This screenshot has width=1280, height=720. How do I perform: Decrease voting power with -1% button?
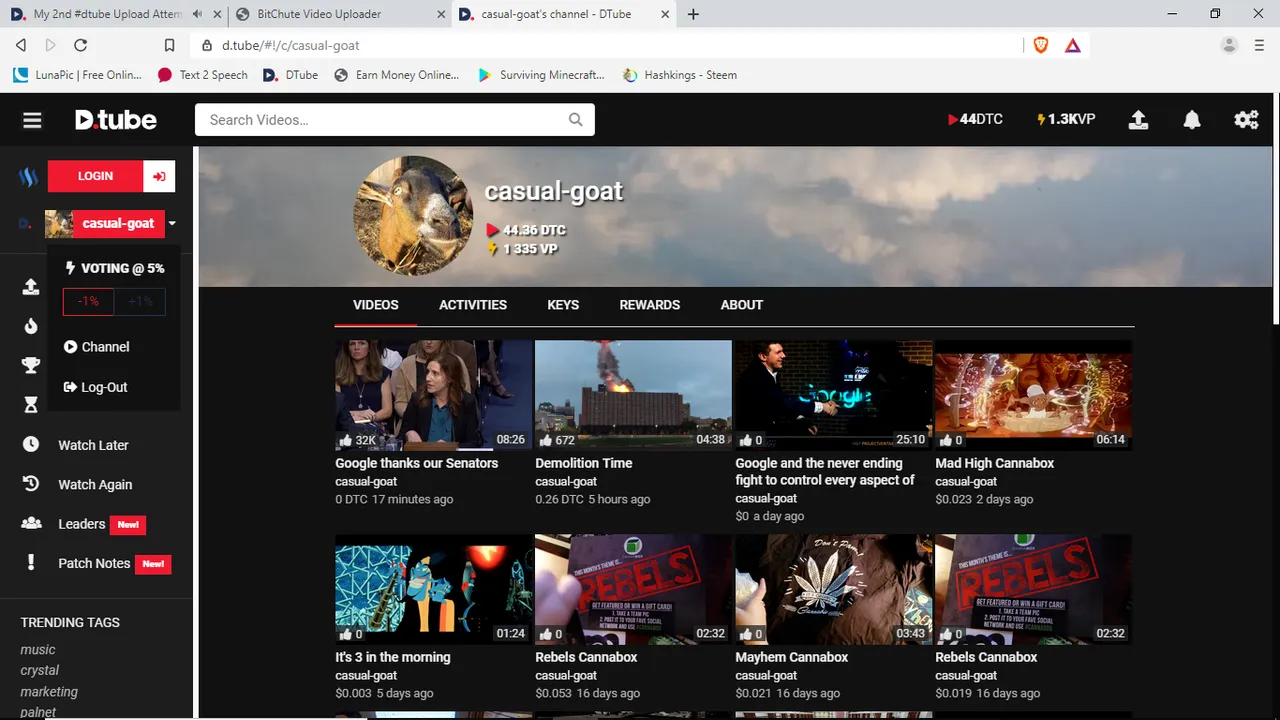(88, 302)
